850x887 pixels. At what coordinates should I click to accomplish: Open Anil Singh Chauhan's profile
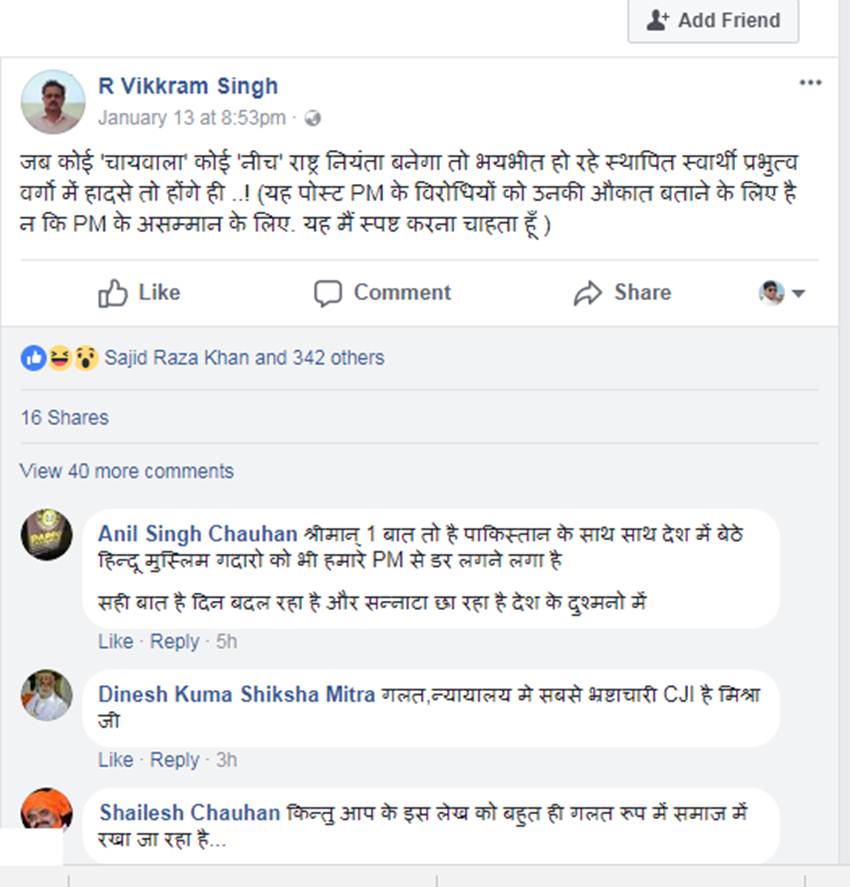pyautogui.click(x=197, y=534)
